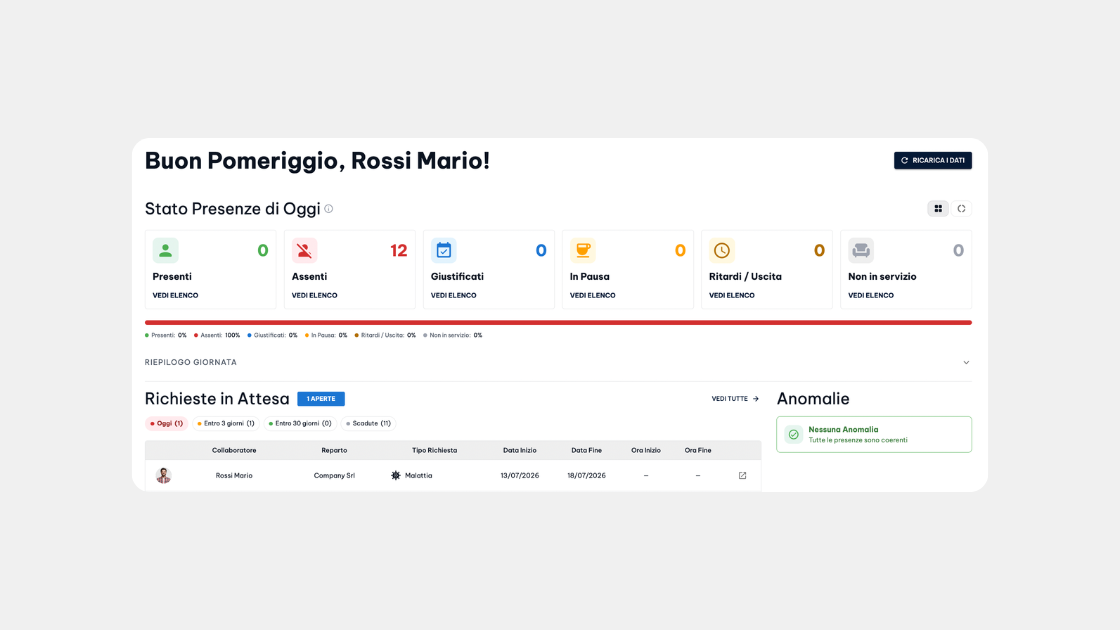Click the red attendance progress bar
Image resolution: width=1120 pixels, height=630 pixels.
tap(558, 322)
